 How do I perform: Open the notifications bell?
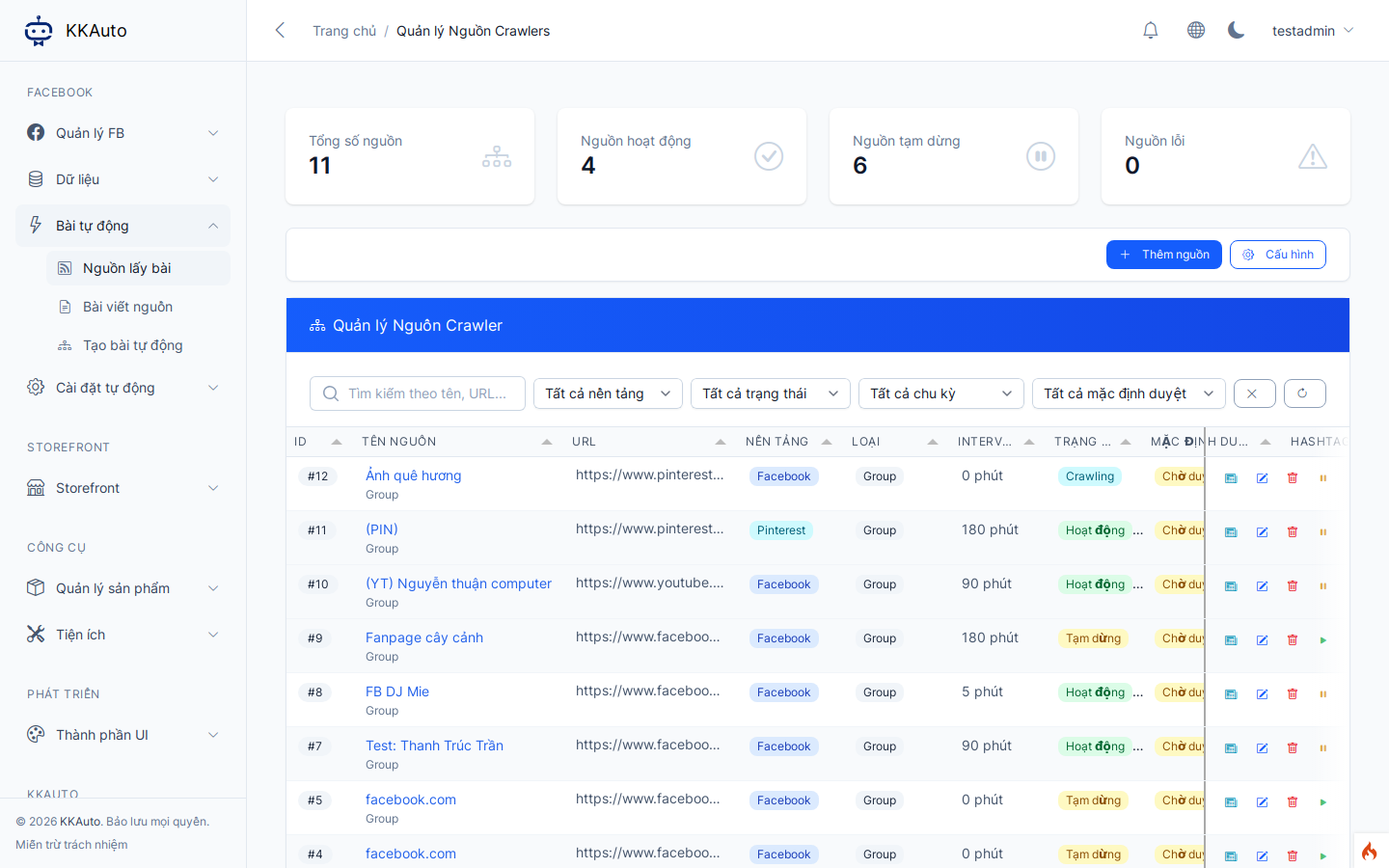(x=1150, y=31)
